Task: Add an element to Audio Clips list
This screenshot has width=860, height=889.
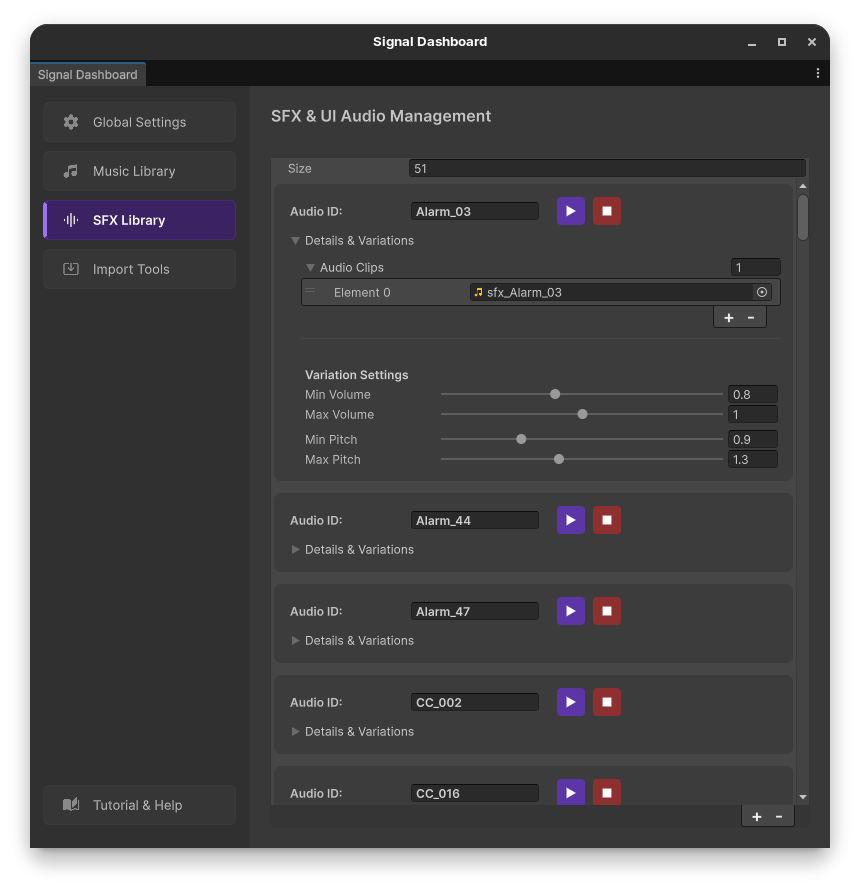Action: pyautogui.click(x=729, y=318)
